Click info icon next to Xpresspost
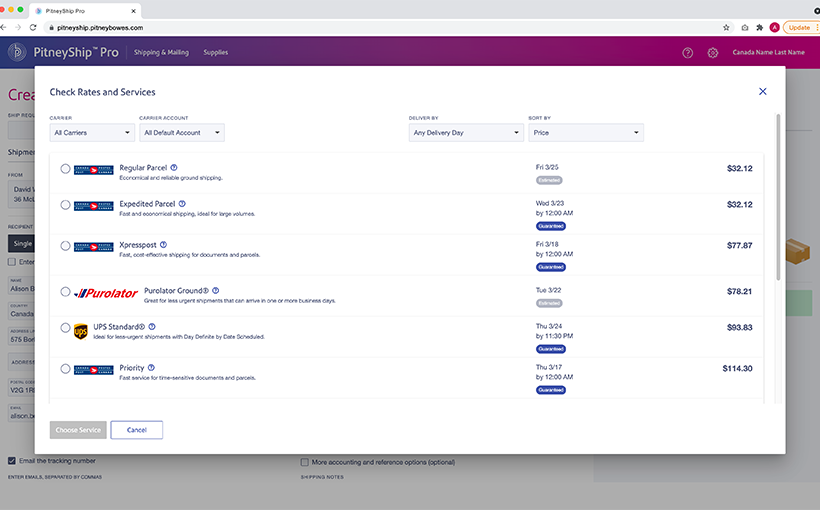Viewport: 820px width, 510px height. [163, 244]
